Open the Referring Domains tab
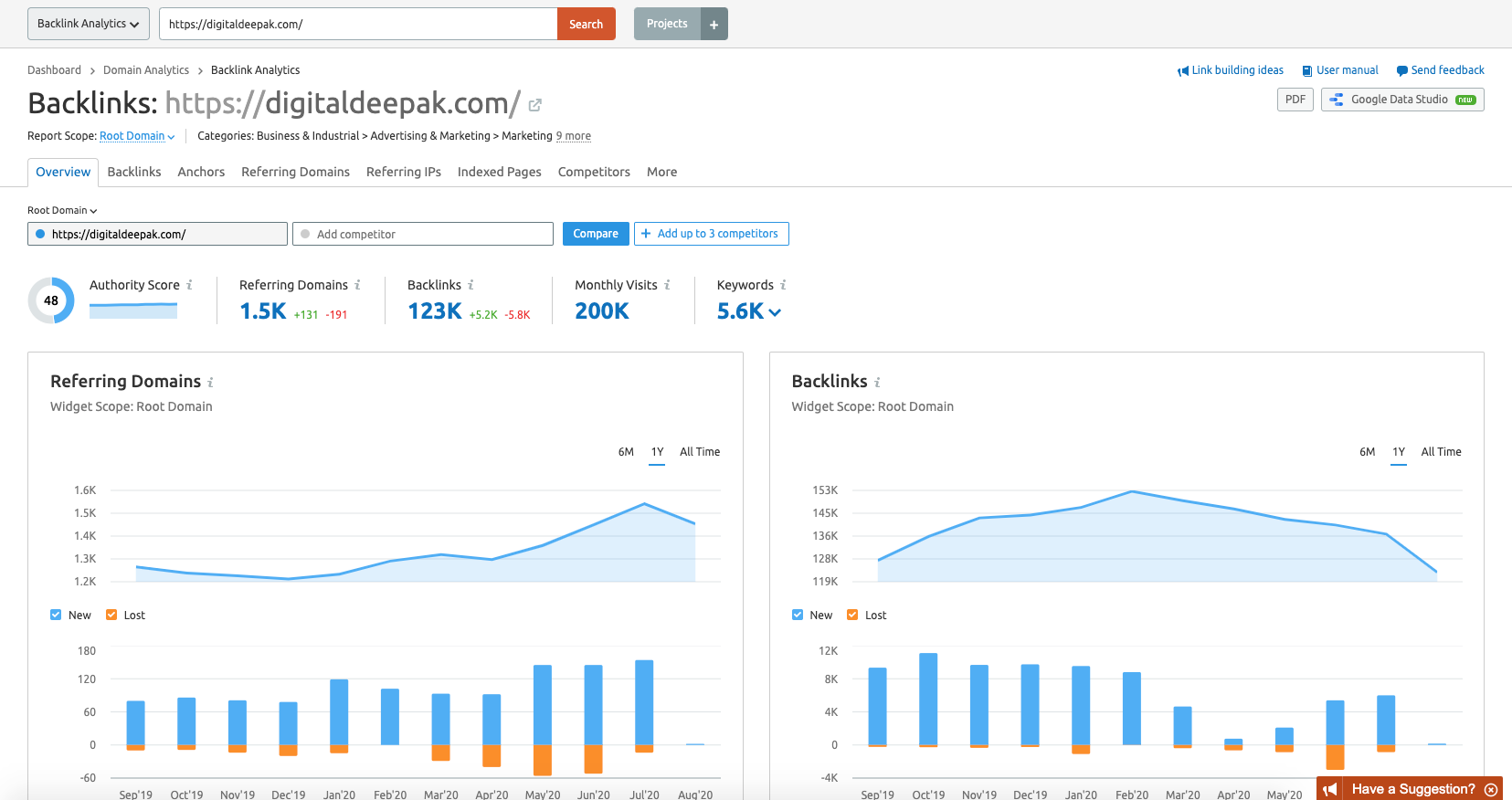This screenshot has width=1512, height=800. tap(296, 172)
